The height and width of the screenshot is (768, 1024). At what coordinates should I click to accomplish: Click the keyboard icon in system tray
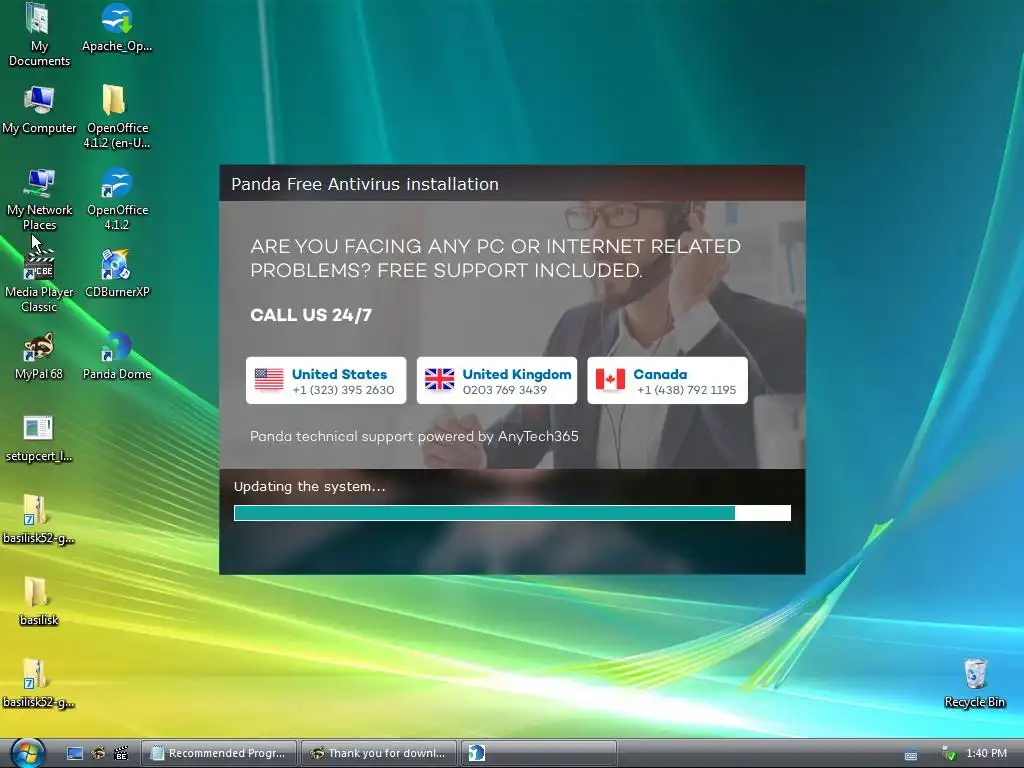(911, 755)
